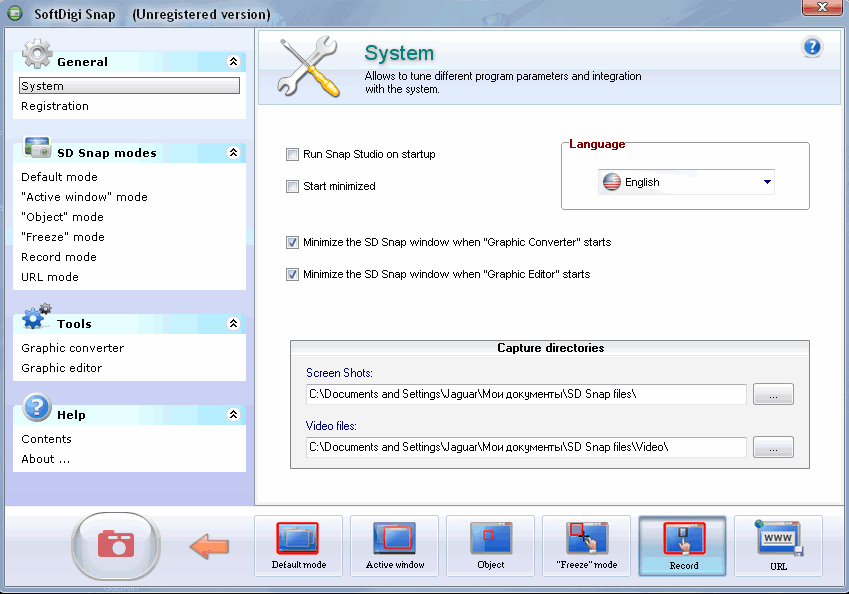The image size is (849, 594).
Task: Click the Video files path field
Action: [526, 447]
